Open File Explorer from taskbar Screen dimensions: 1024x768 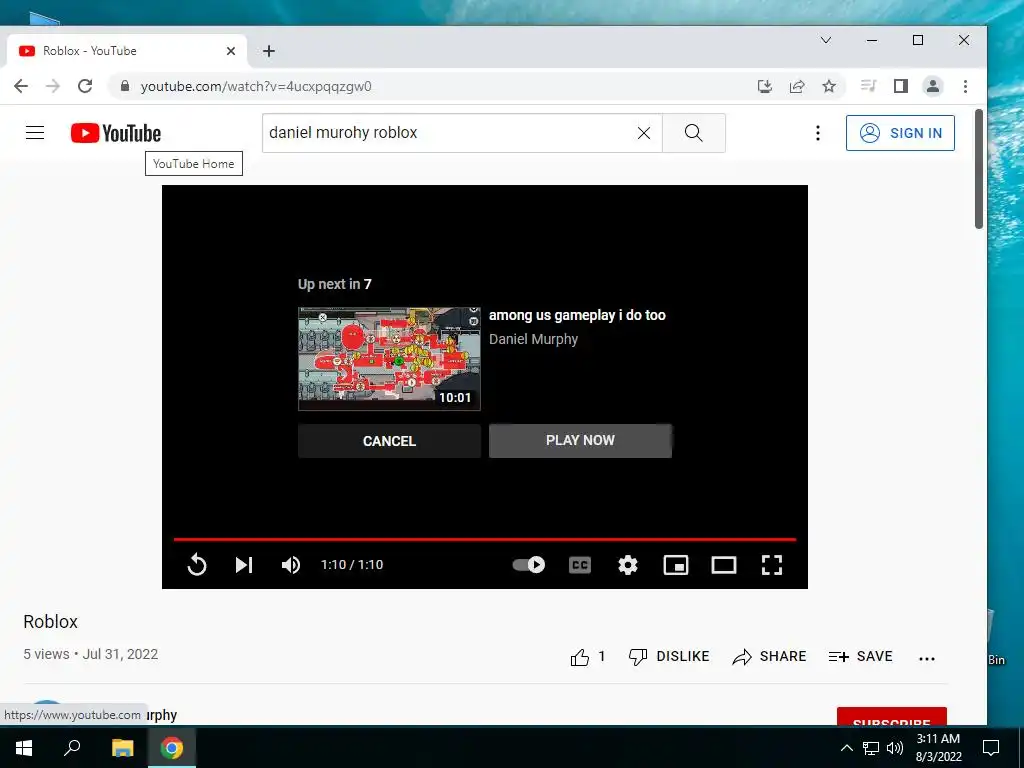pyautogui.click(x=122, y=747)
